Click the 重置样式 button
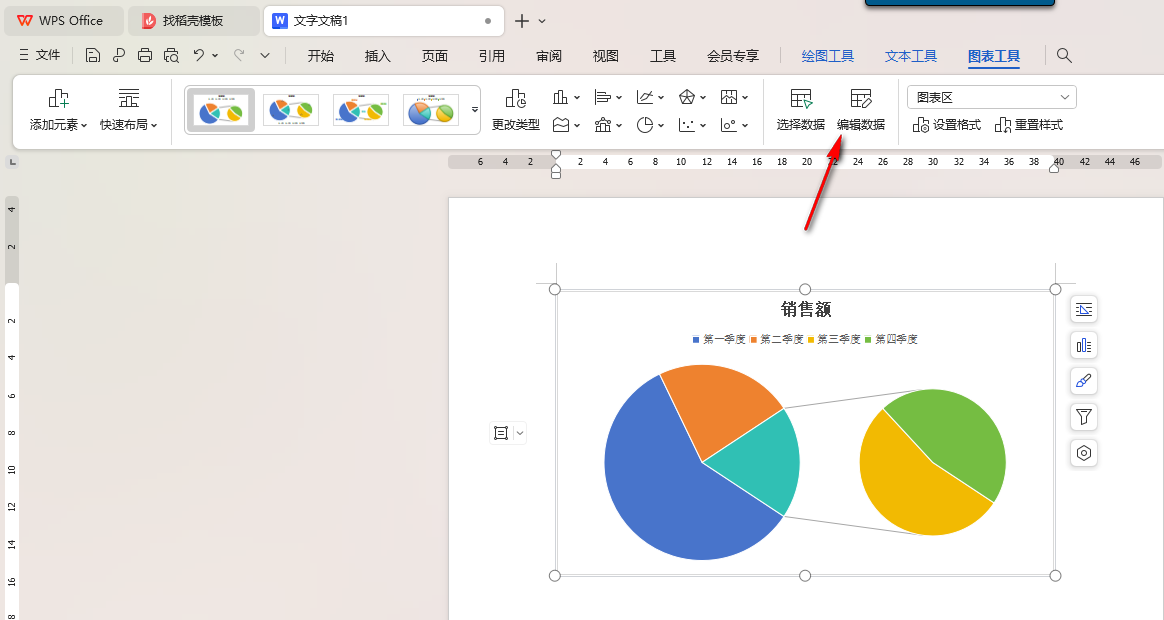Image resolution: width=1164 pixels, height=620 pixels. (1029, 125)
